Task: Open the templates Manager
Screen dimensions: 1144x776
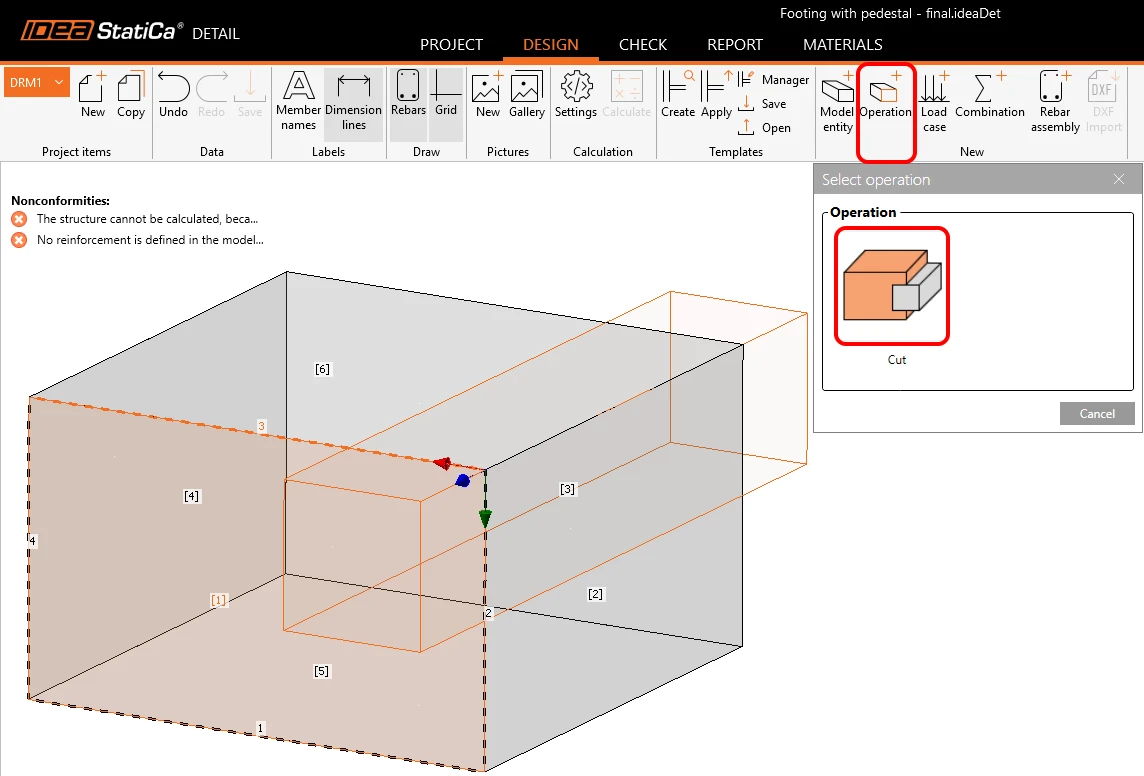Action: (x=774, y=79)
